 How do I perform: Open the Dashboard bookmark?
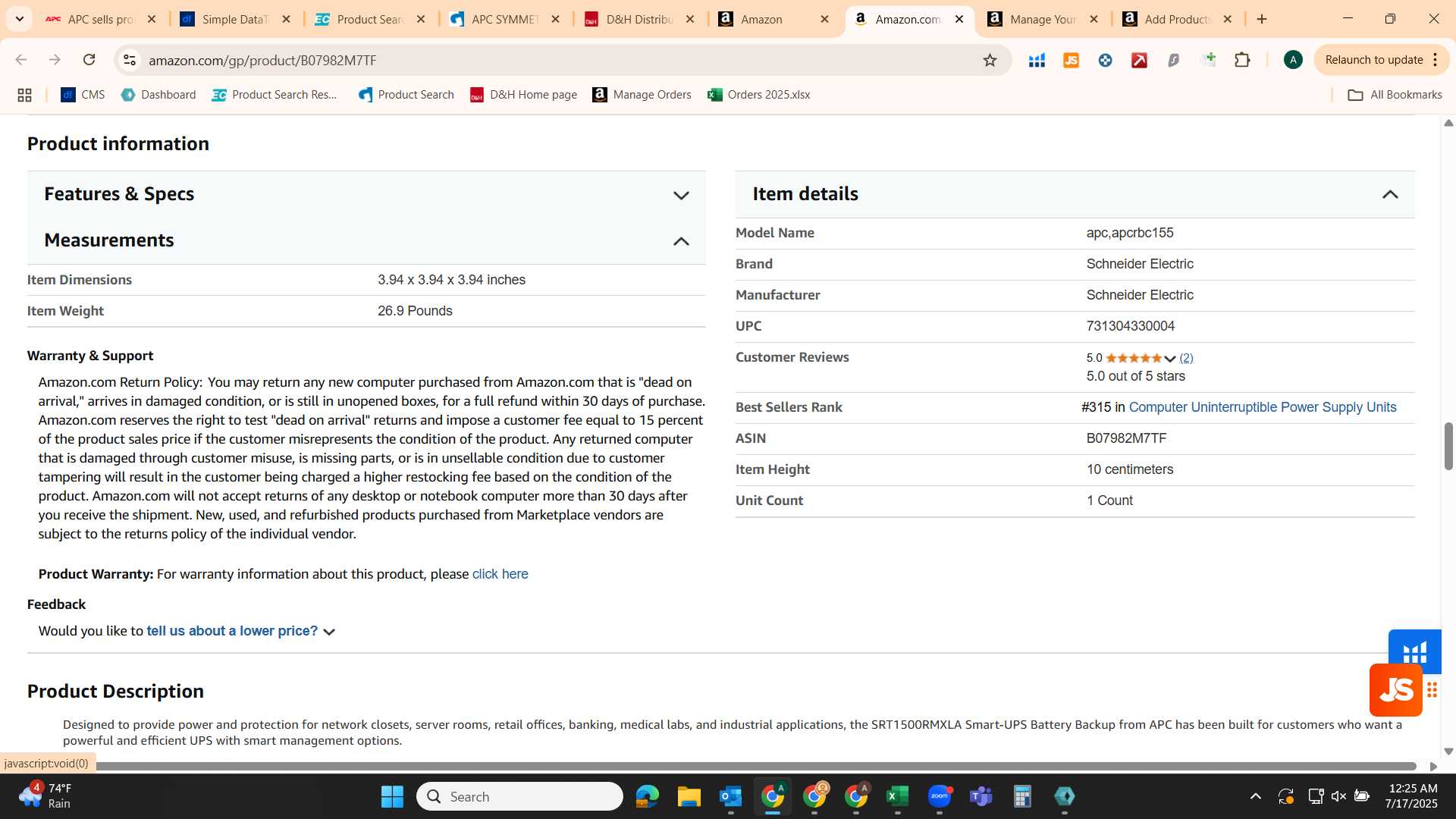coord(158,95)
